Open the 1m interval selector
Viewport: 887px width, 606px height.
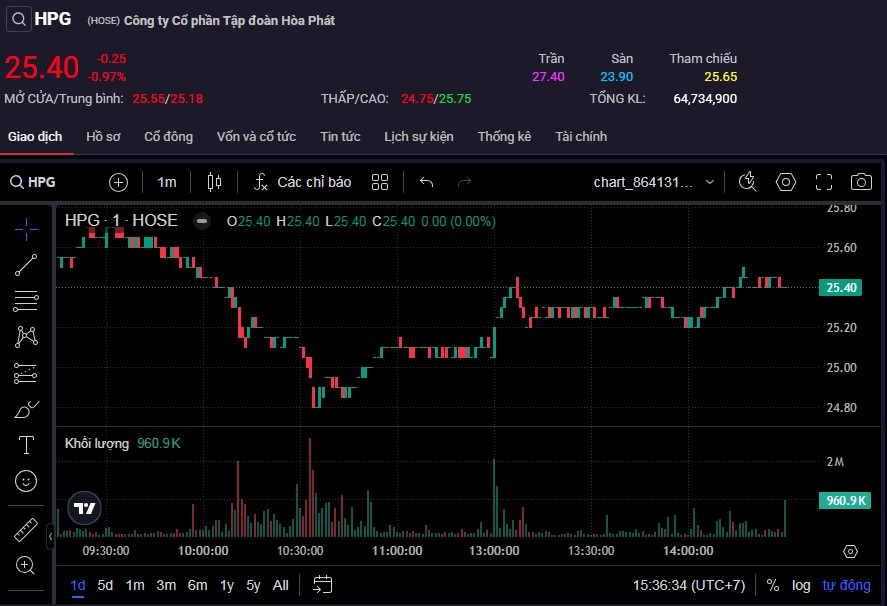[x=166, y=182]
